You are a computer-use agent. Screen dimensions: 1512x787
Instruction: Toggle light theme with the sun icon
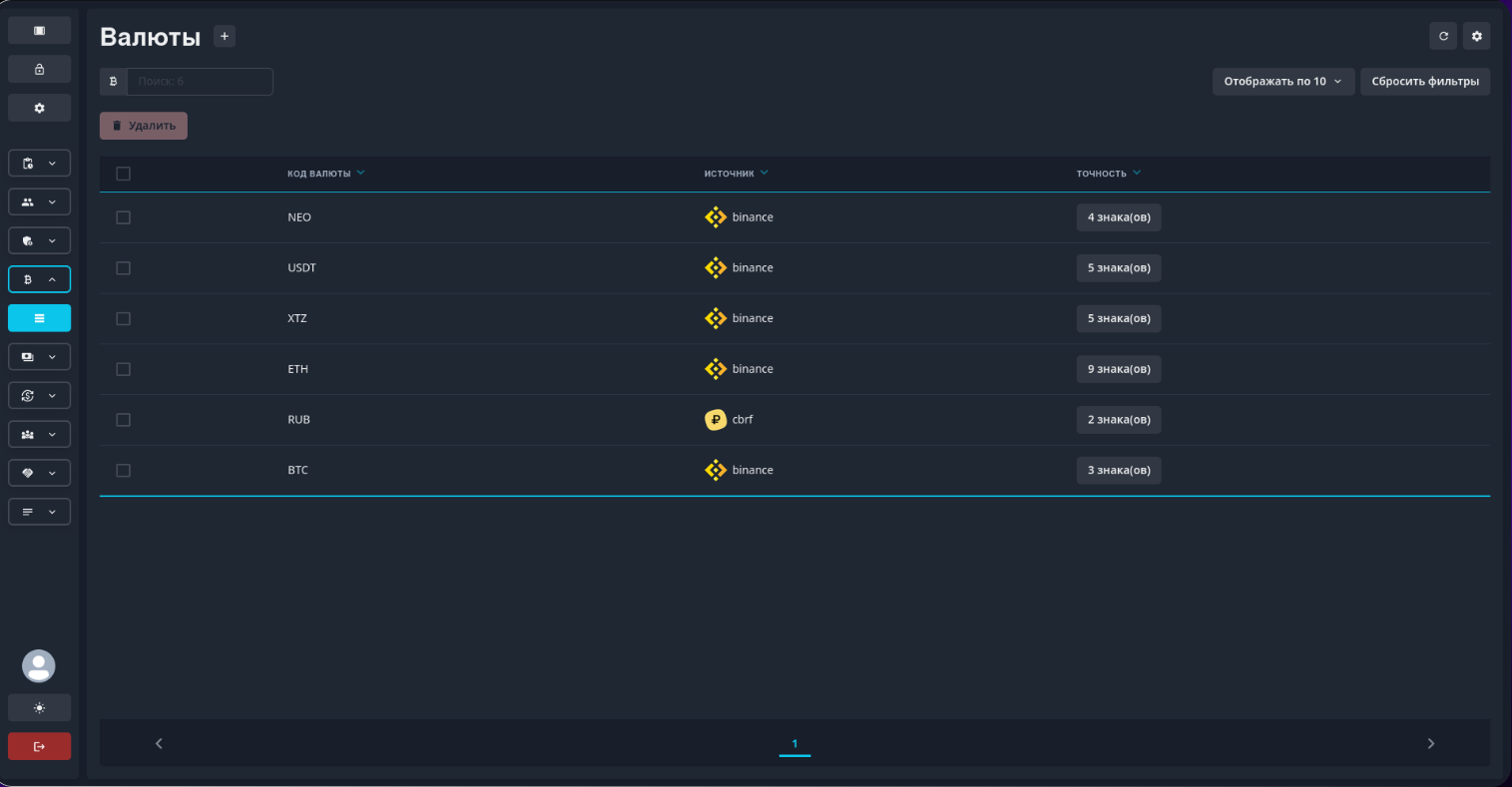(40, 707)
